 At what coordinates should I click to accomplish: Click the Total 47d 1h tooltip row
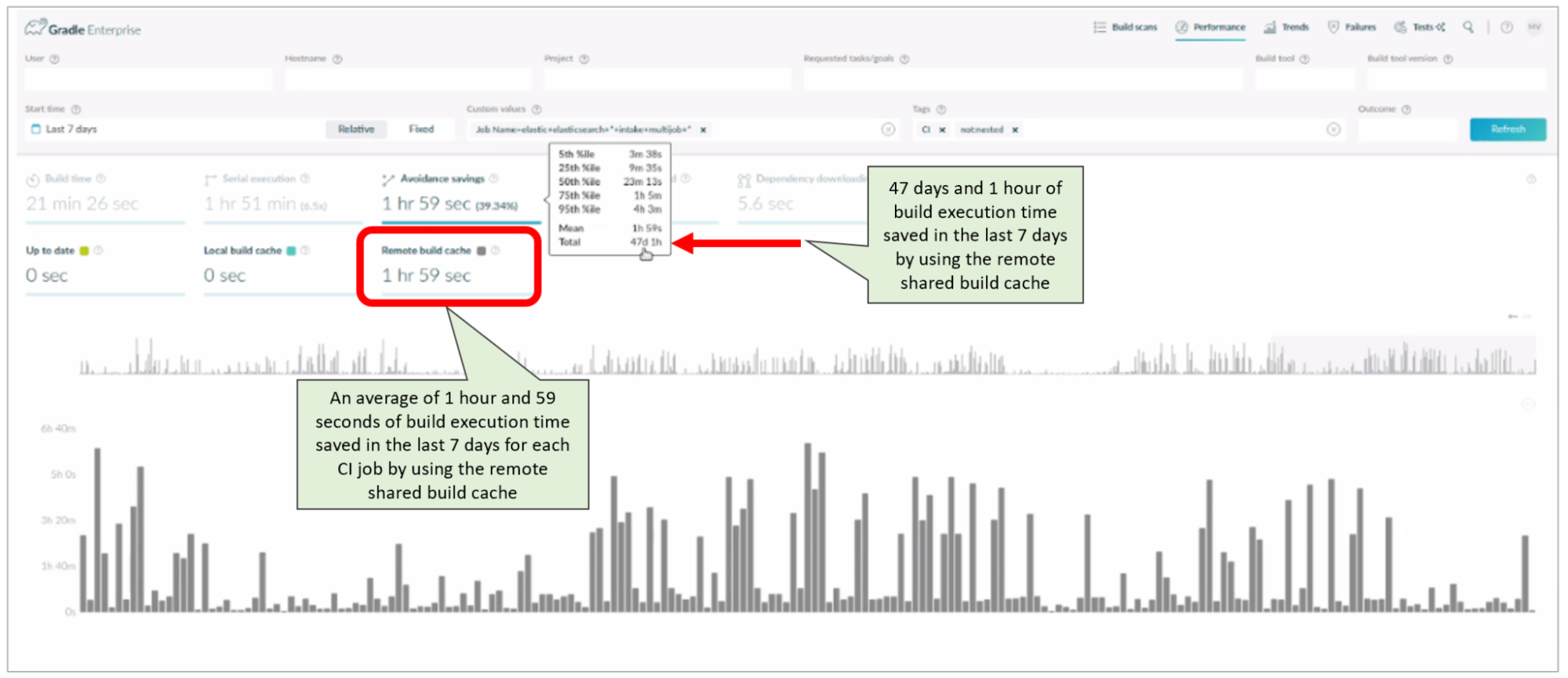tap(609, 242)
